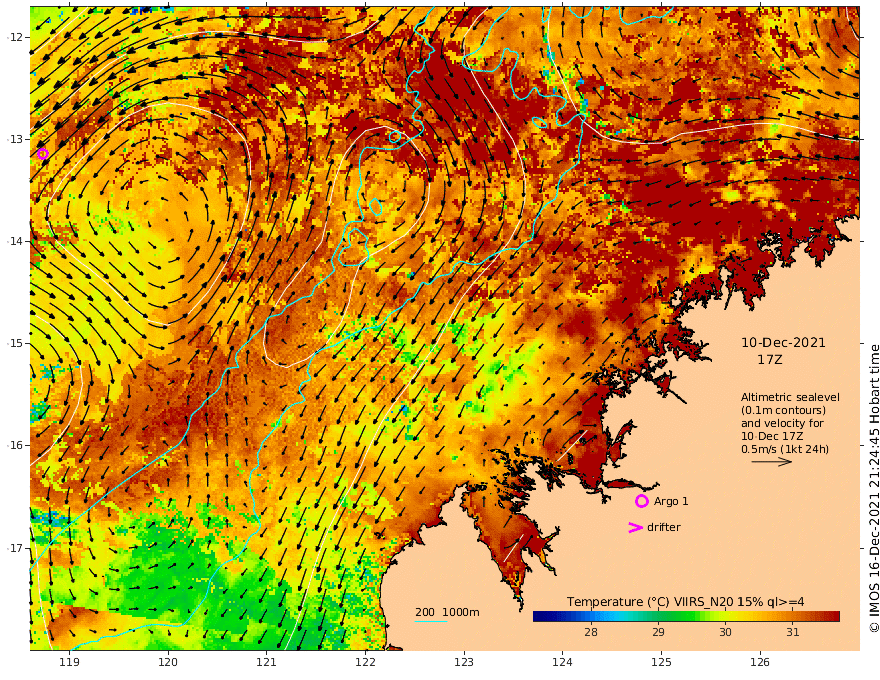Viewport: 880px width, 680px height.
Task: Click the '10-Dec-2021' date label
Action: click(783, 342)
